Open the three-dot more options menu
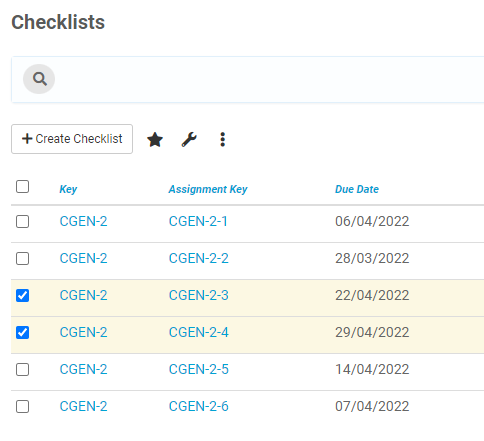Image resolution: width=484 pixels, height=441 pixels. (x=223, y=139)
